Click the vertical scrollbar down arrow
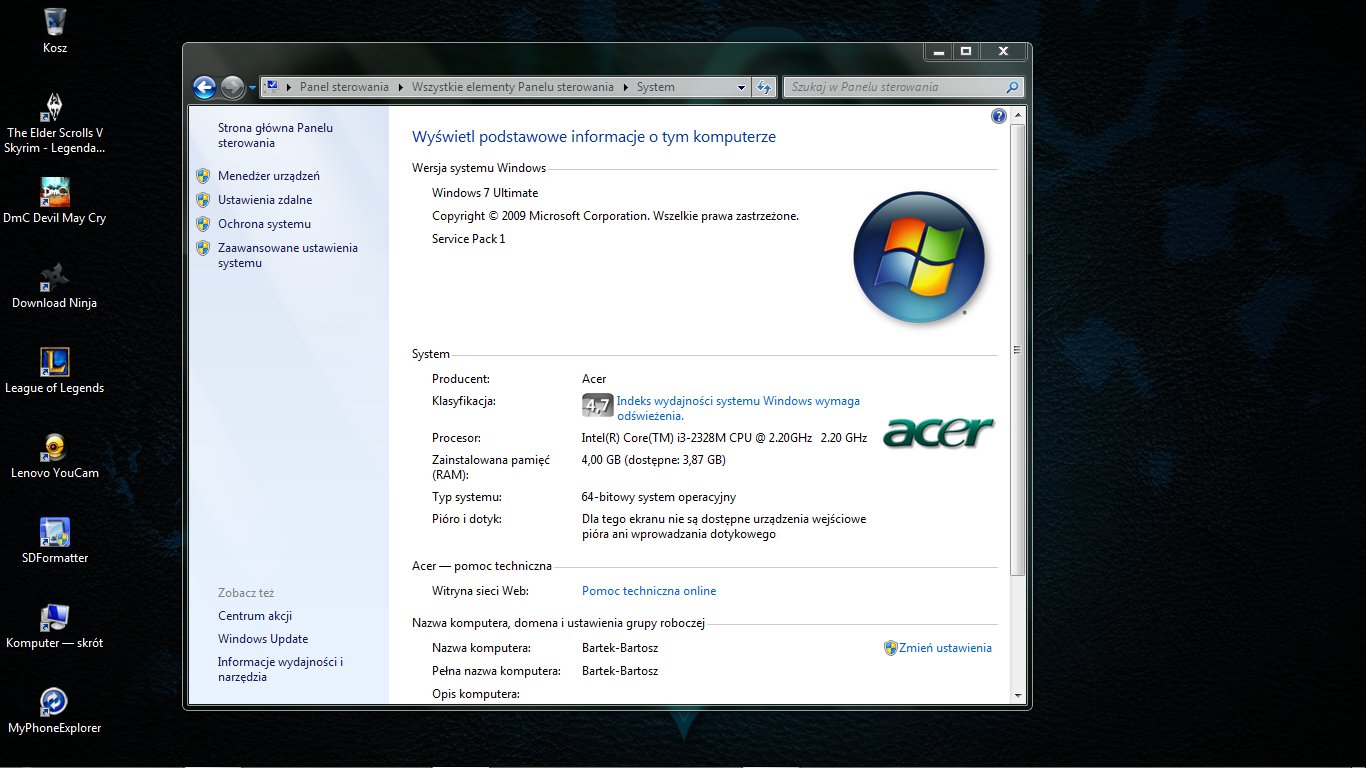 click(1017, 695)
